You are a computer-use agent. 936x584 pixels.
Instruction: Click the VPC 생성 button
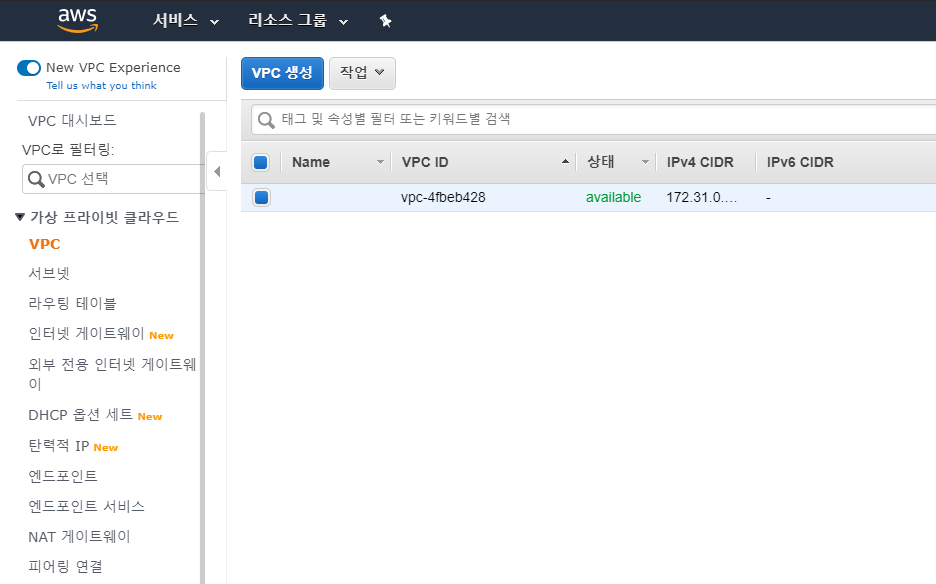click(282, 73)
